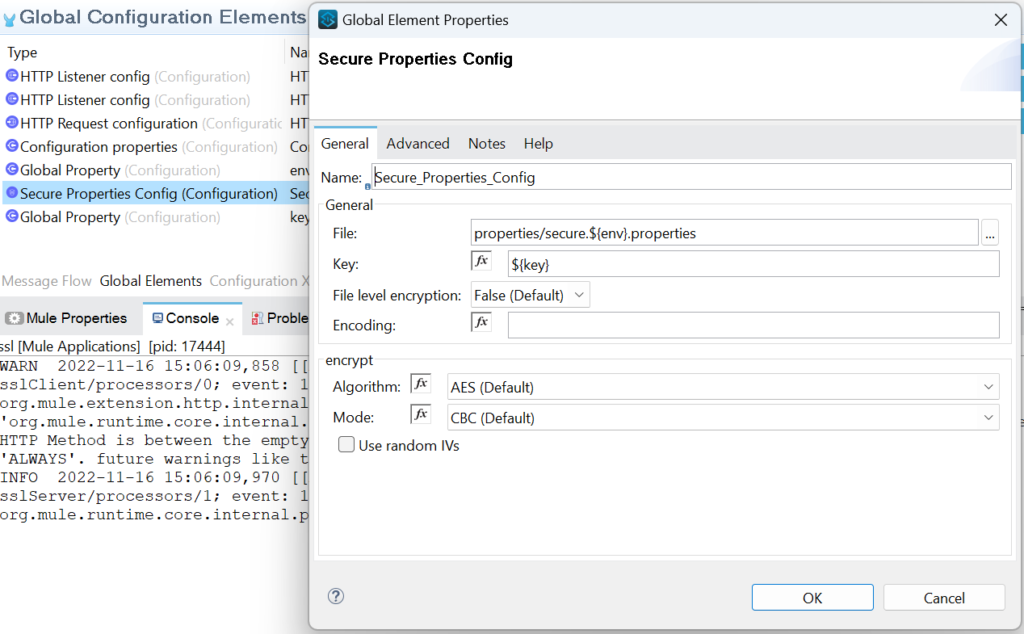
Task: Open context help via the question mark icon
Action: click(336, 596)
